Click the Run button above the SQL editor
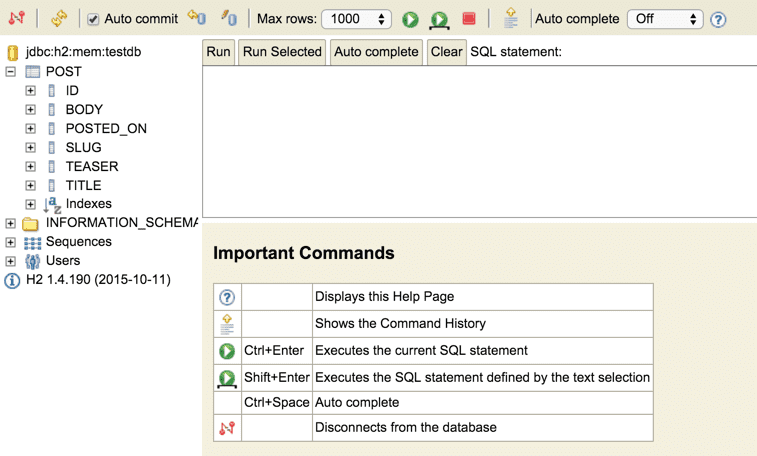 [218, 52]
